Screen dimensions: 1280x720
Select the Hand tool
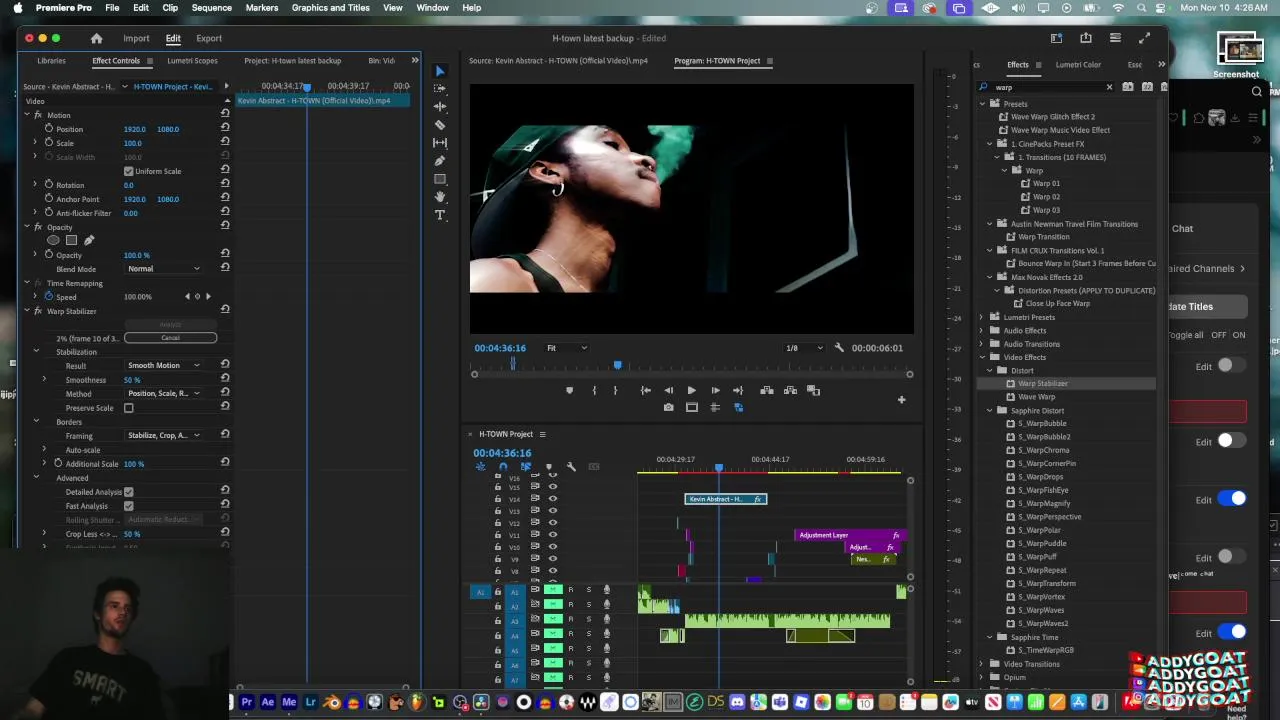439,197
